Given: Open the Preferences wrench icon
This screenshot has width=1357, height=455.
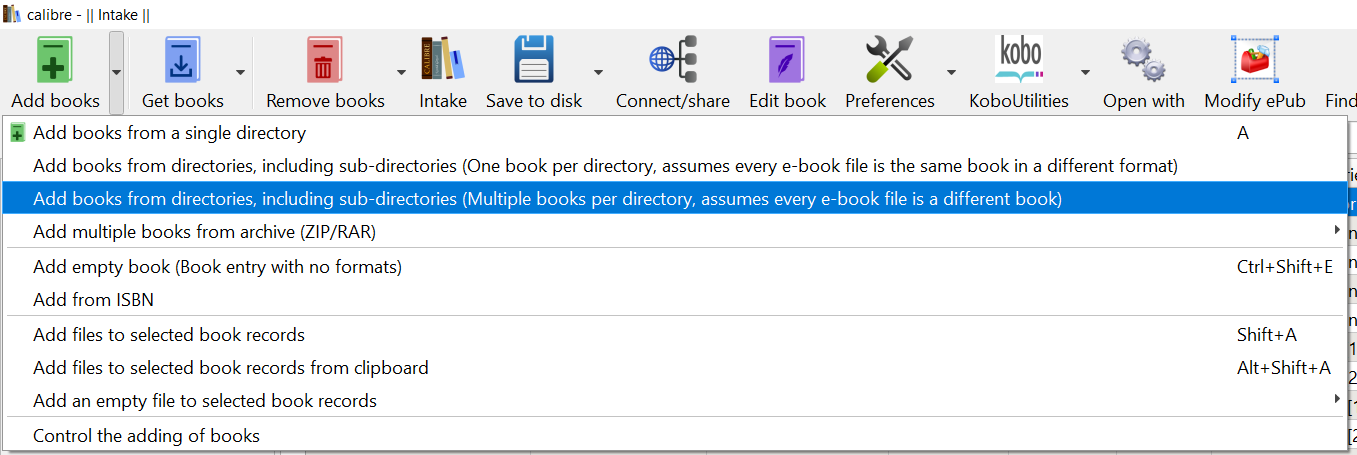Looking at the screenshot, I should (889, 62).
